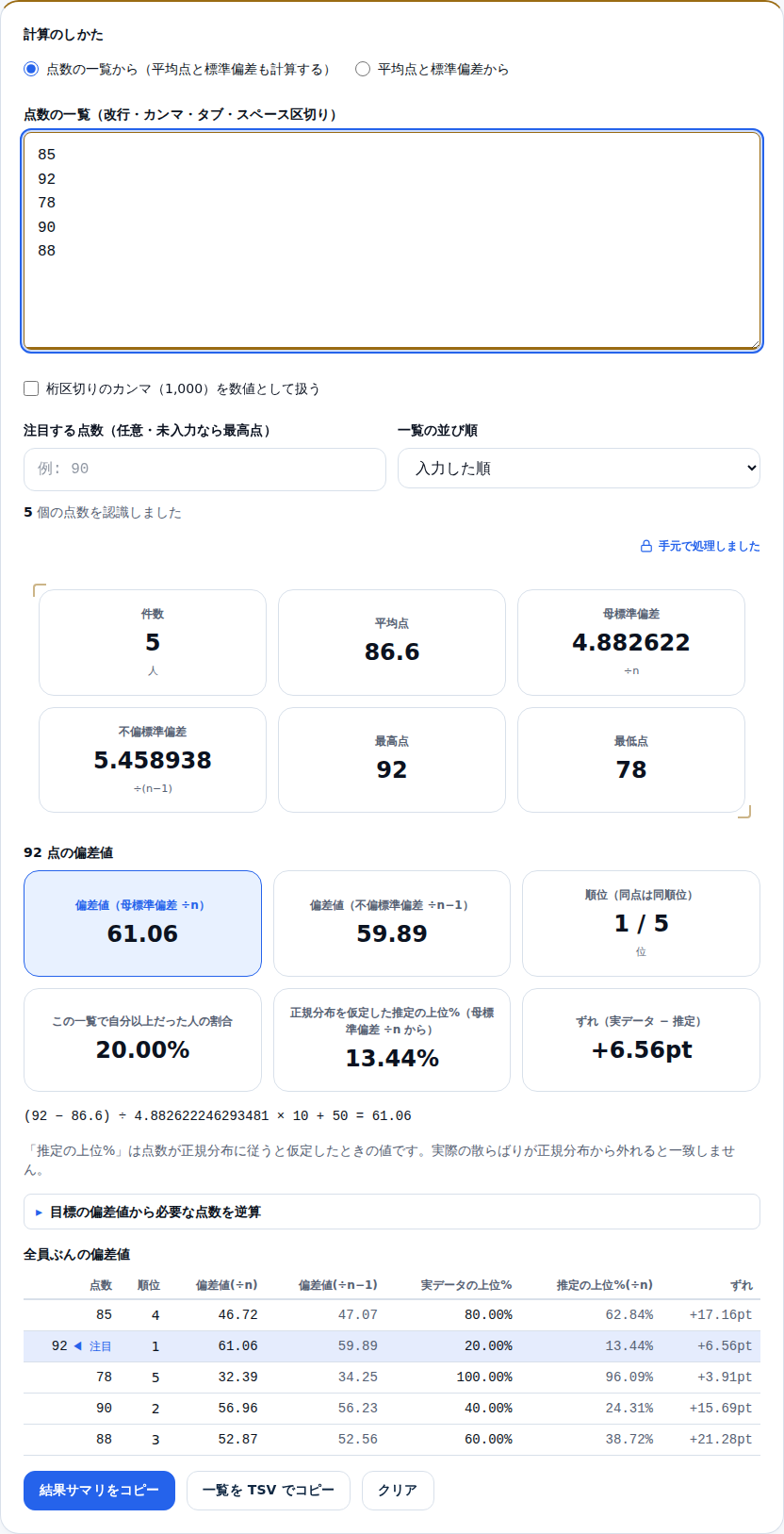Click the 推定の上位%(÷n) column header
This screenshot has width=784, height=1534.
(604, 1285)
